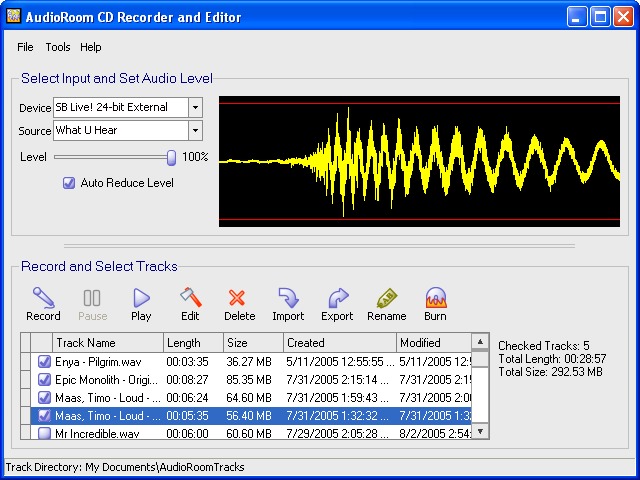
Task: Click track list scroll down arrow
Action: (480, 431)
